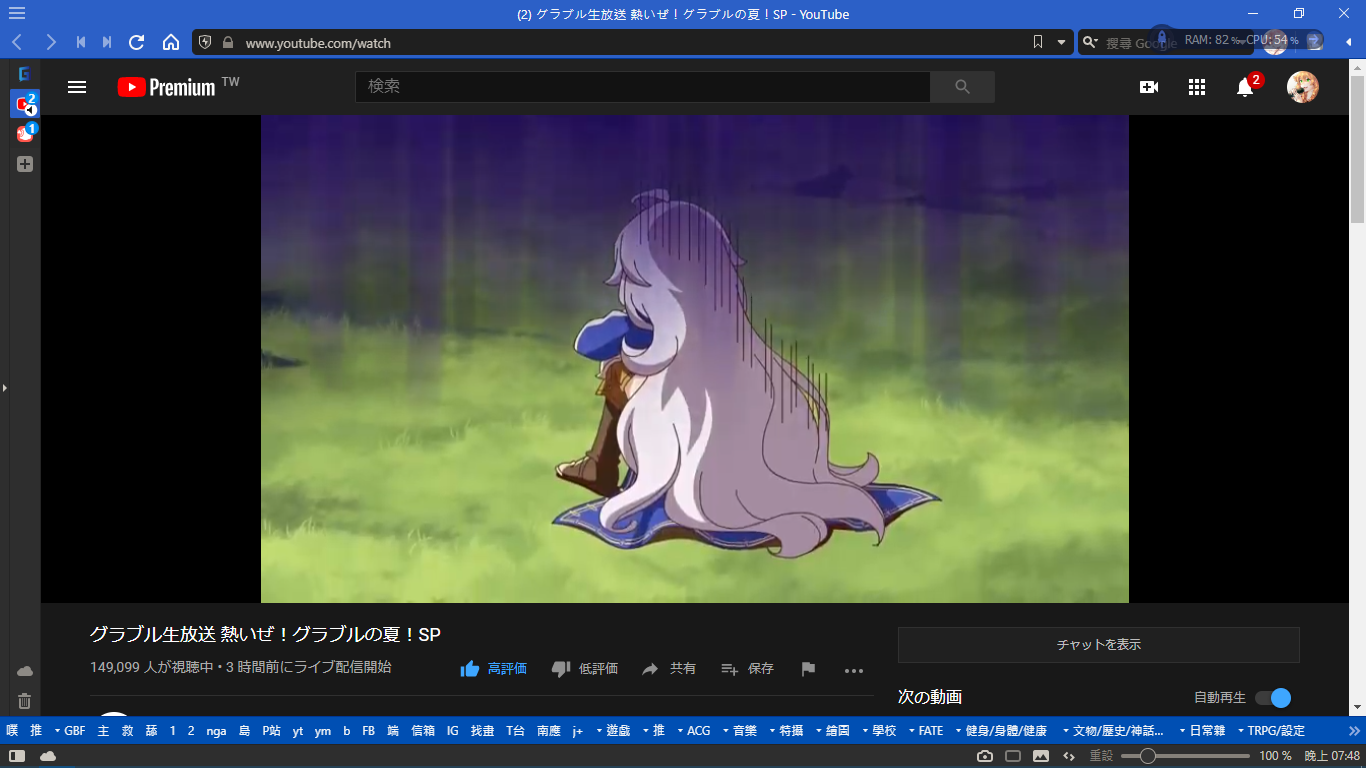This screenshot has width=1366, height=768.
Task: Expand the left side panel toggle
Action: [4, 387]
